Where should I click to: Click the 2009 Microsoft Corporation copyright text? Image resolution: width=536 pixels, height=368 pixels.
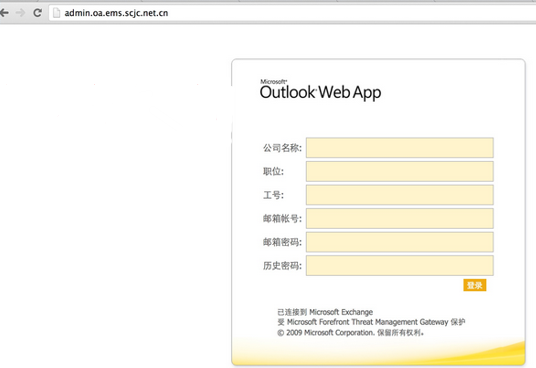350,332
